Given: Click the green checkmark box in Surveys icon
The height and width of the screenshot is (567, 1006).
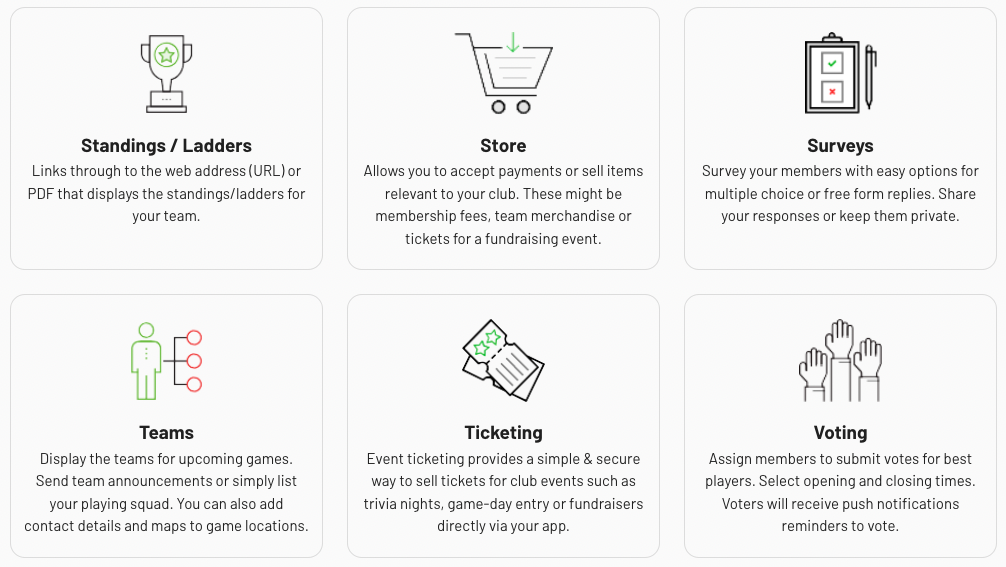Looking at the screenshot, I should [832, 63].
